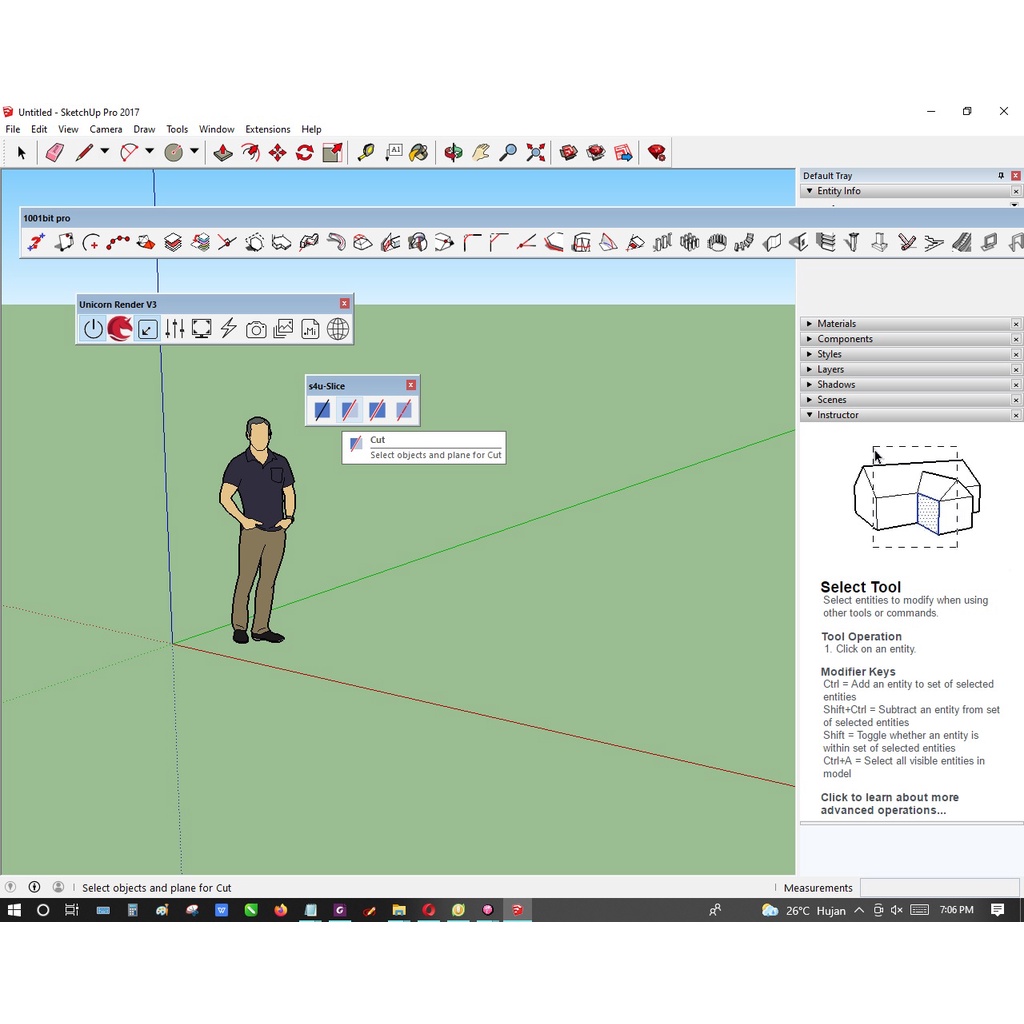This screenshot has height=1024, width=1024.
Task: Choose the Zoom magnifier tool
Action: [x=507, y=153]
